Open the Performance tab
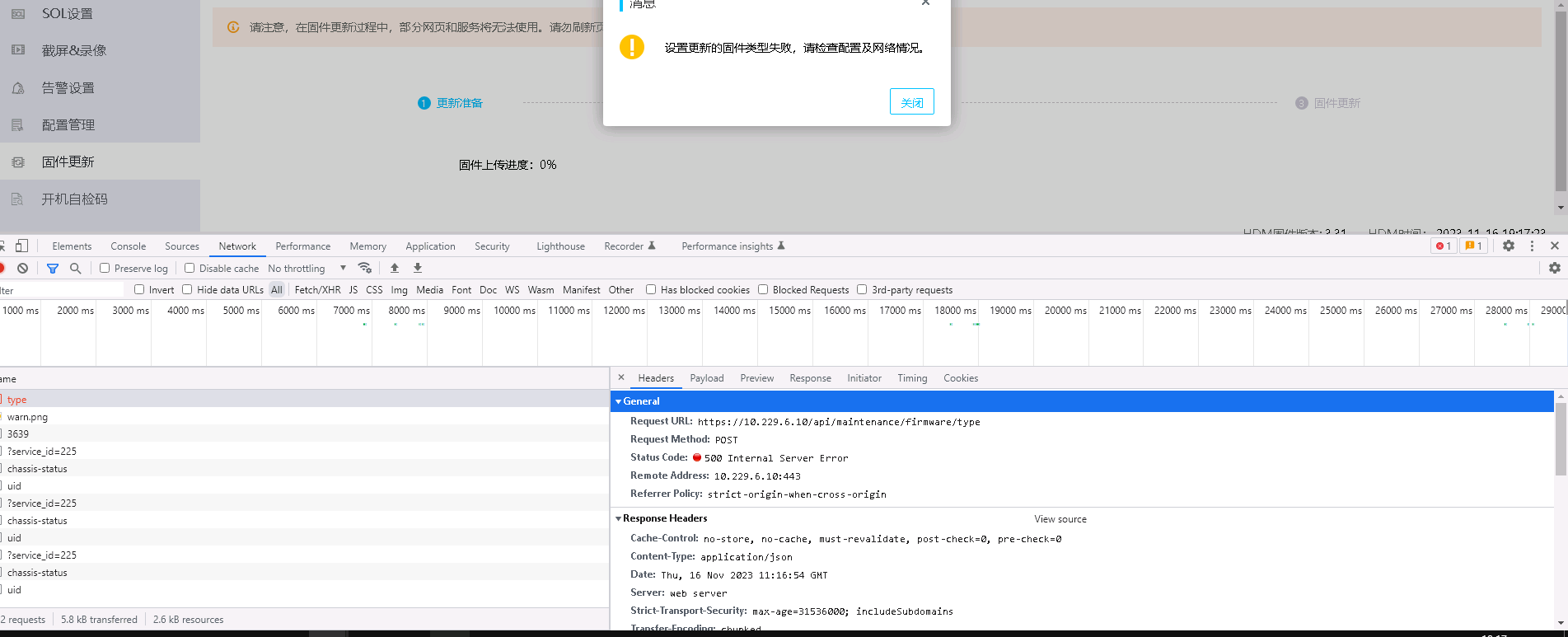This screenshot has height=637, width=1568. coord(303,246)
